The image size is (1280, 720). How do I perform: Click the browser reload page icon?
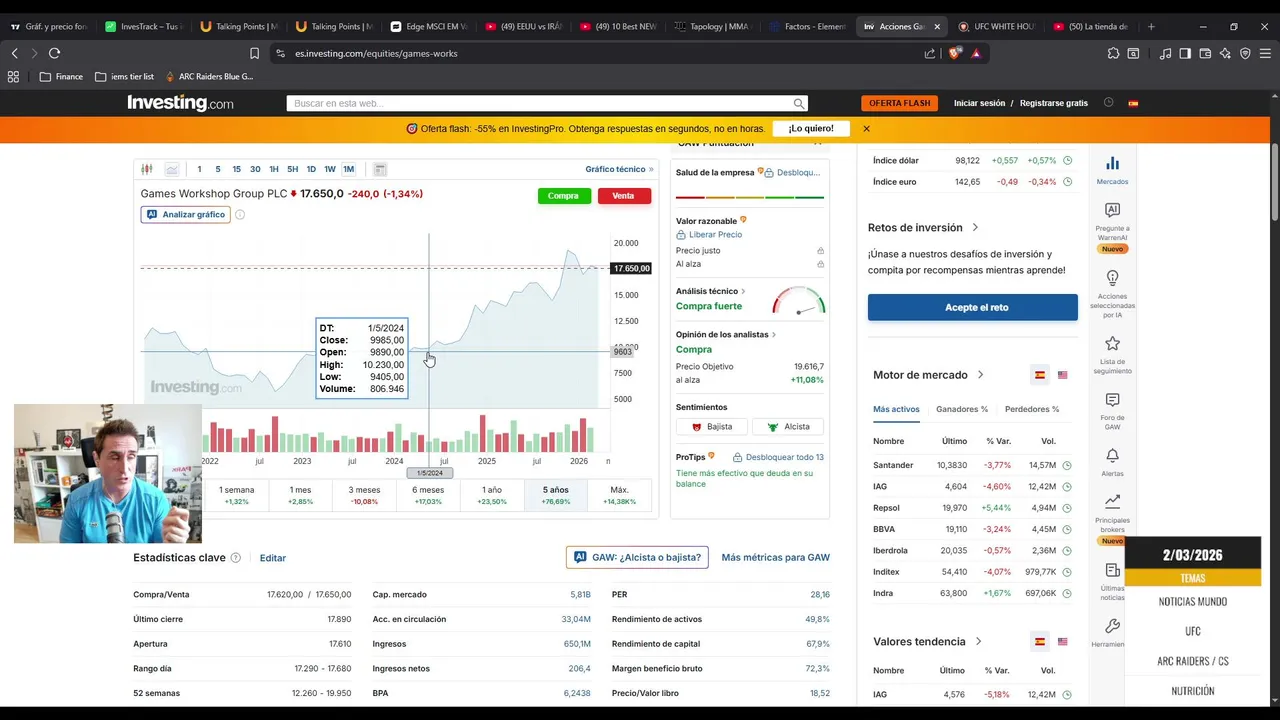(x=54, y=53)
